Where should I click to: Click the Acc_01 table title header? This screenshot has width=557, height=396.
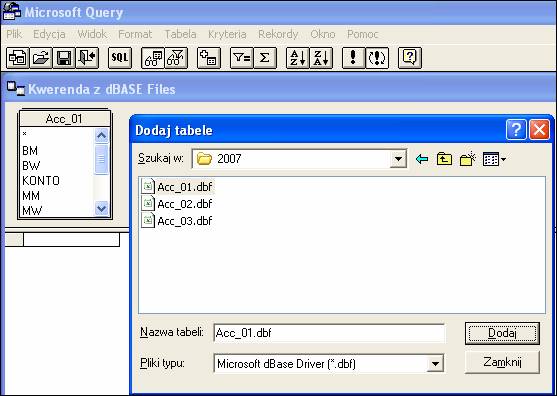tap(64, 118)
